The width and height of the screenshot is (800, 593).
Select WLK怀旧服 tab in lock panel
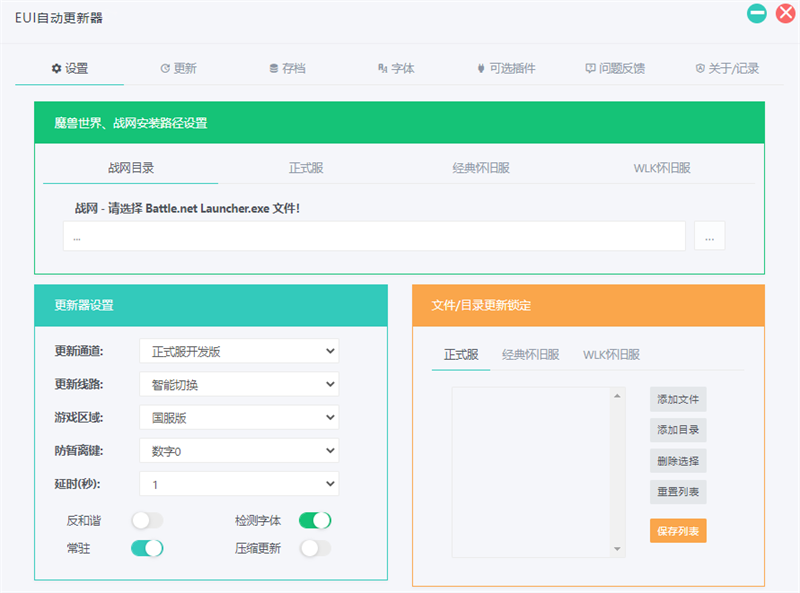pos(611,355)
